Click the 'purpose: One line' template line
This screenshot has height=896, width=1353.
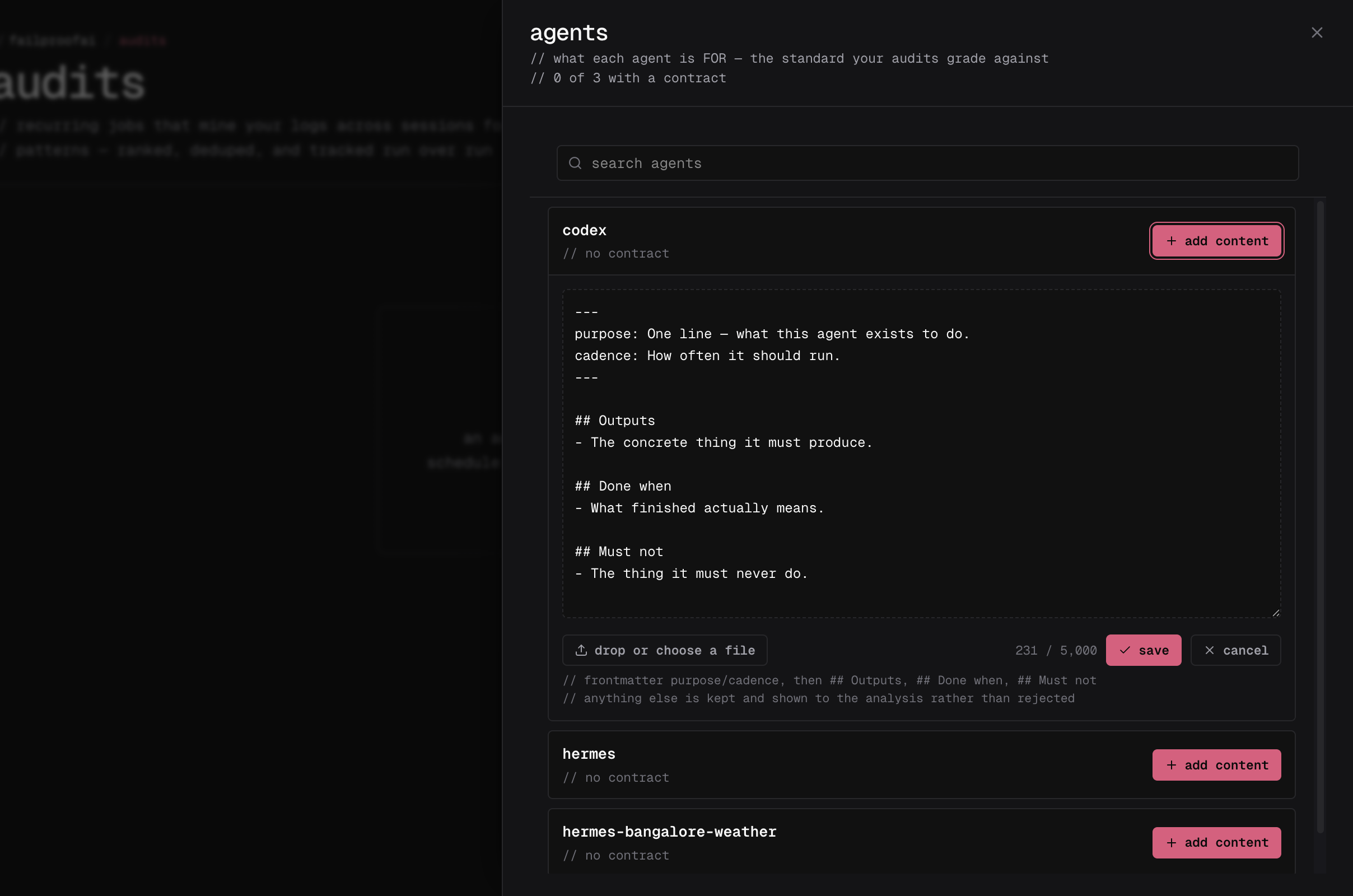772,334
